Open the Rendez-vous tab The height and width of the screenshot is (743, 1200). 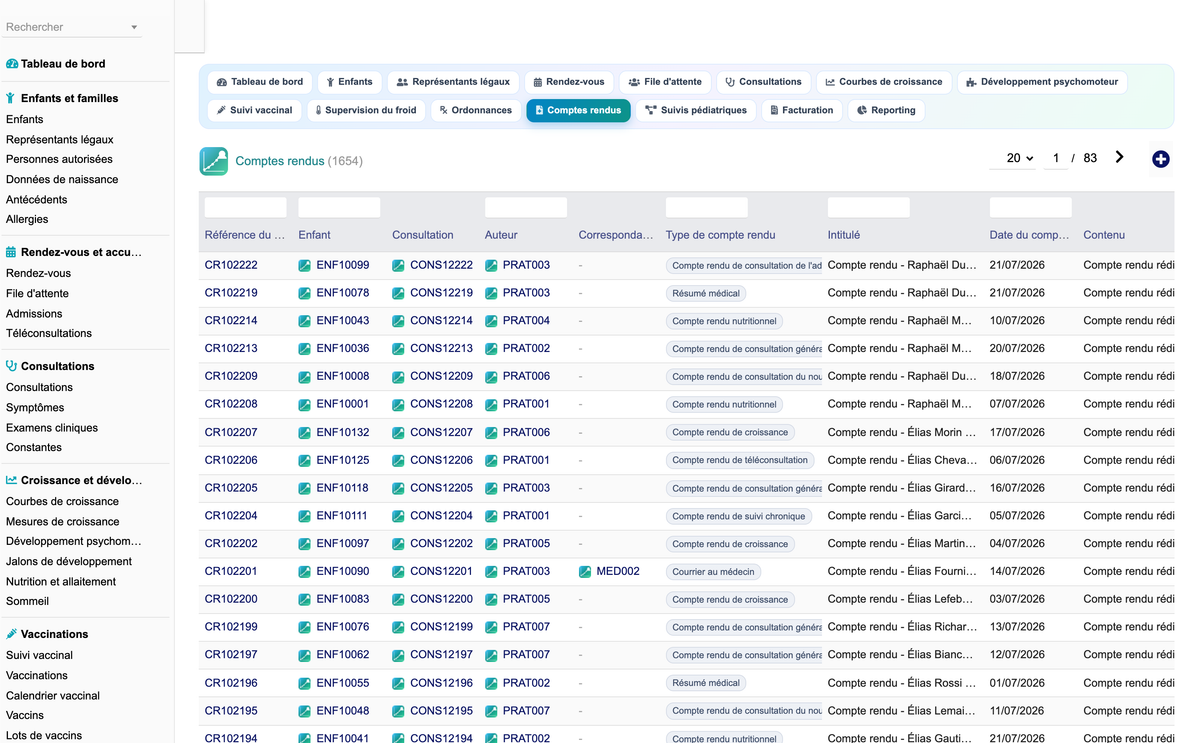tap(569, 82)
